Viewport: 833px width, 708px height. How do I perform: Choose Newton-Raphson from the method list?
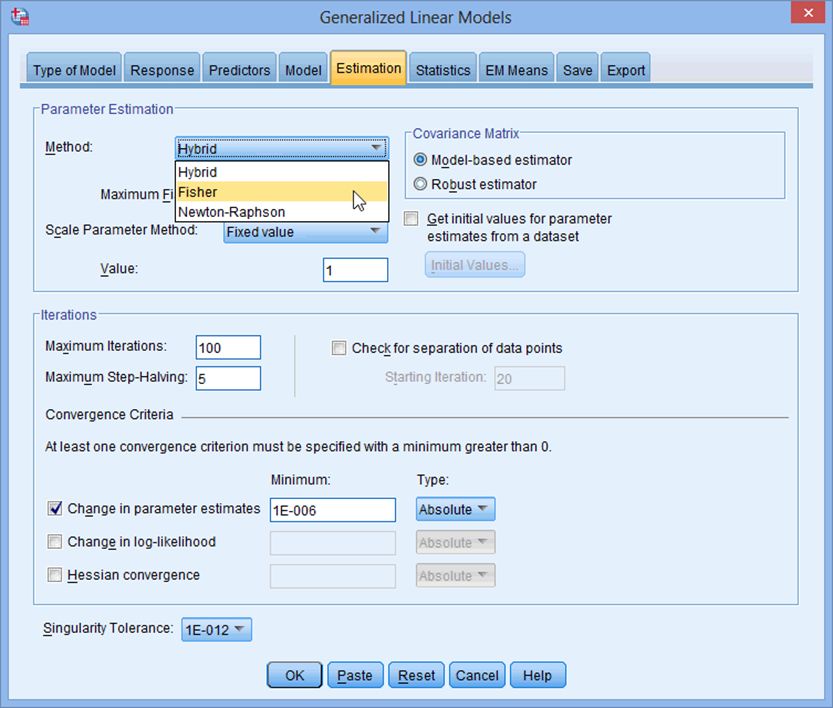tap(282, 212)
